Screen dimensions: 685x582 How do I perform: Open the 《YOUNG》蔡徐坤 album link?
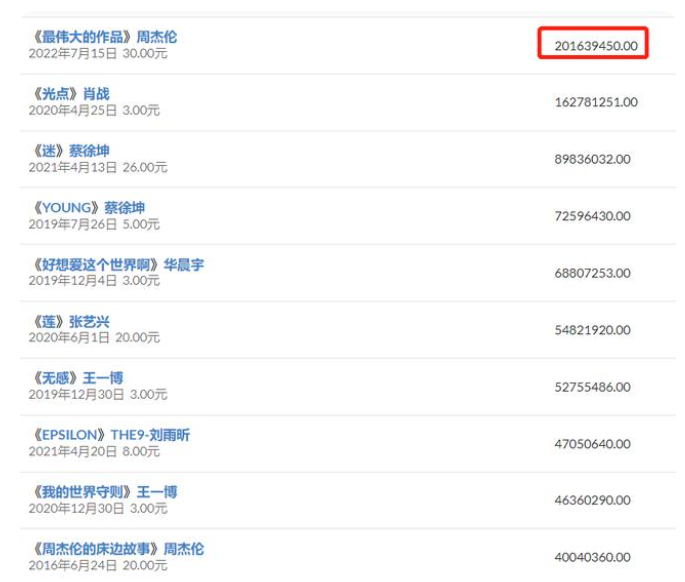(x=89, y=208)
